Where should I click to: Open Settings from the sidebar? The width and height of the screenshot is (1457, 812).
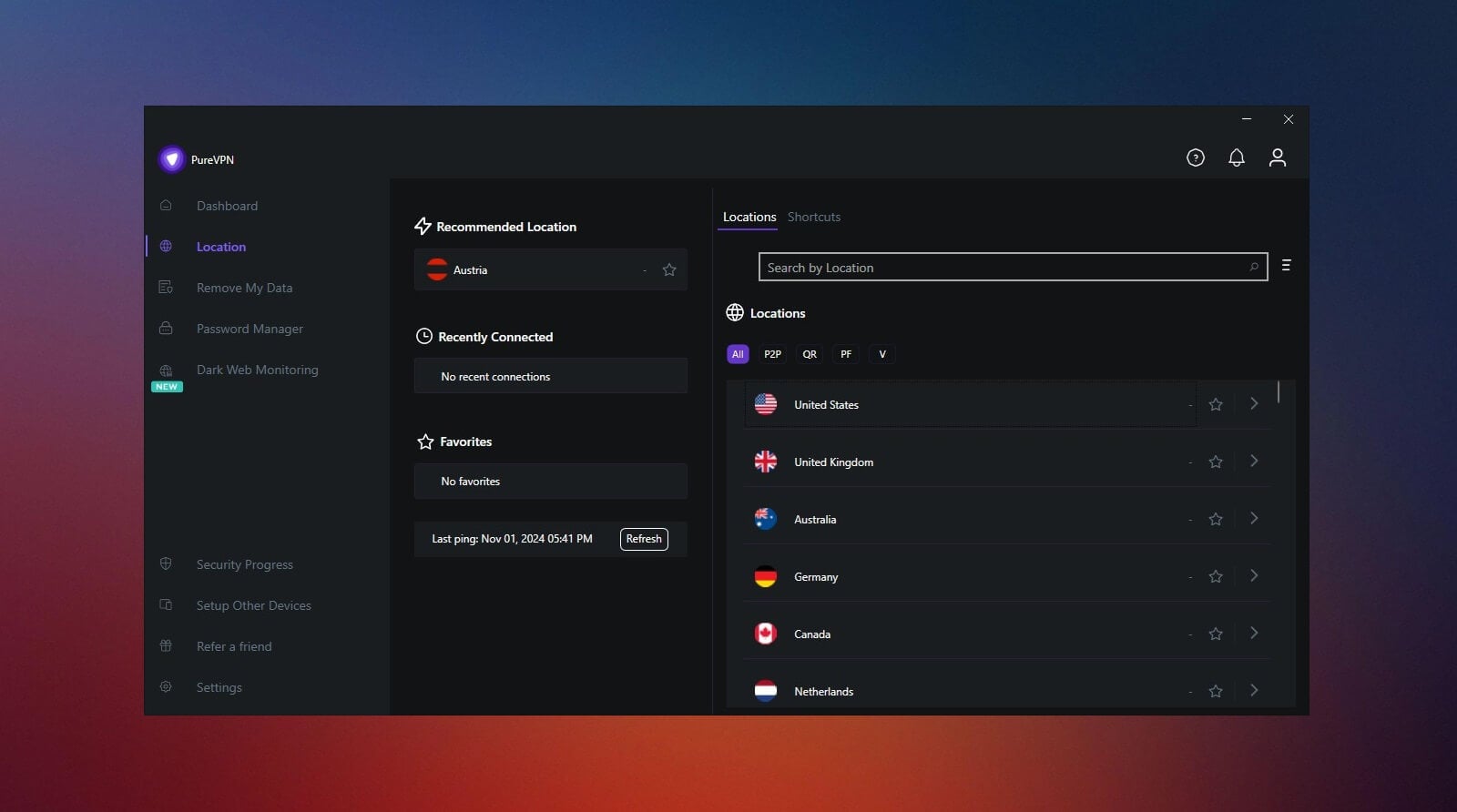(219, 687)
